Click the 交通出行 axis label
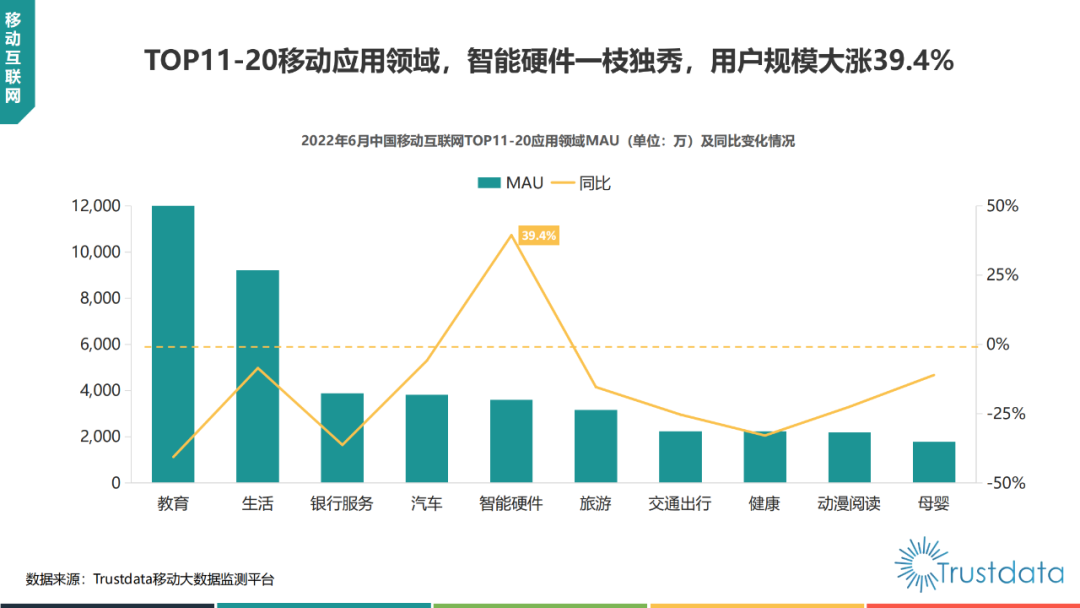 click(680, 504)
